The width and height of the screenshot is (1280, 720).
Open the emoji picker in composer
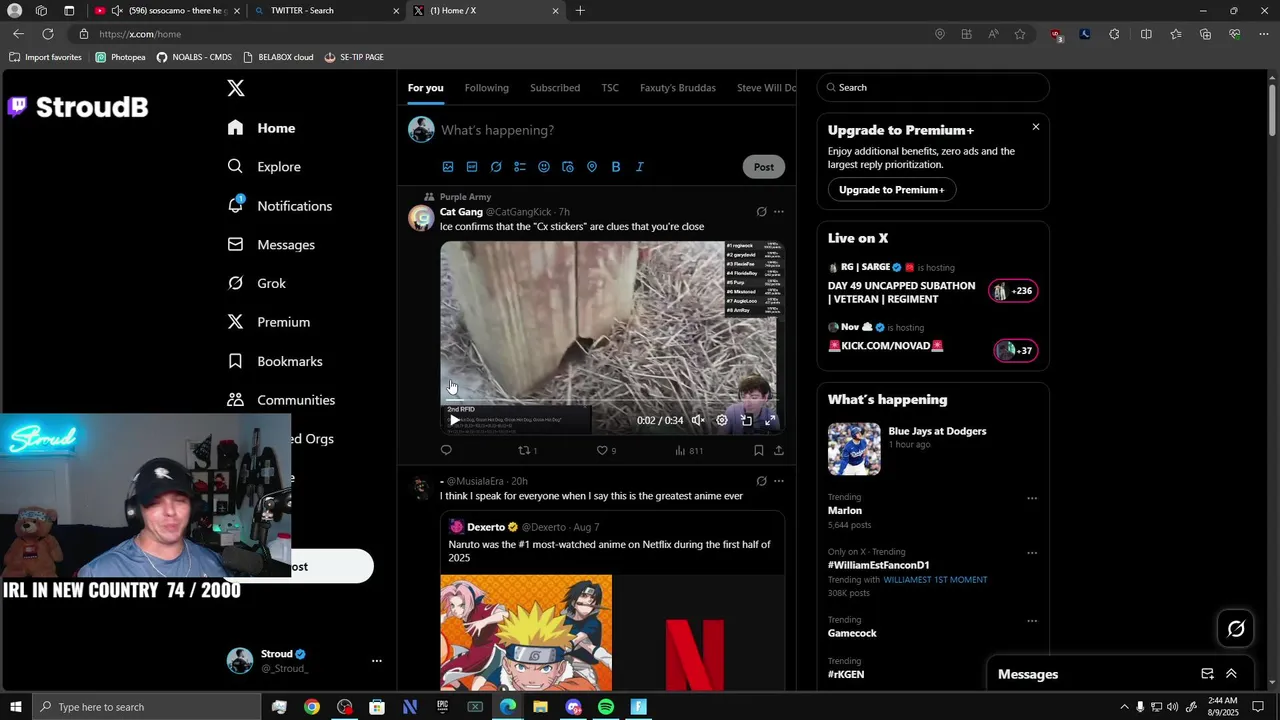tap(544, 167)
